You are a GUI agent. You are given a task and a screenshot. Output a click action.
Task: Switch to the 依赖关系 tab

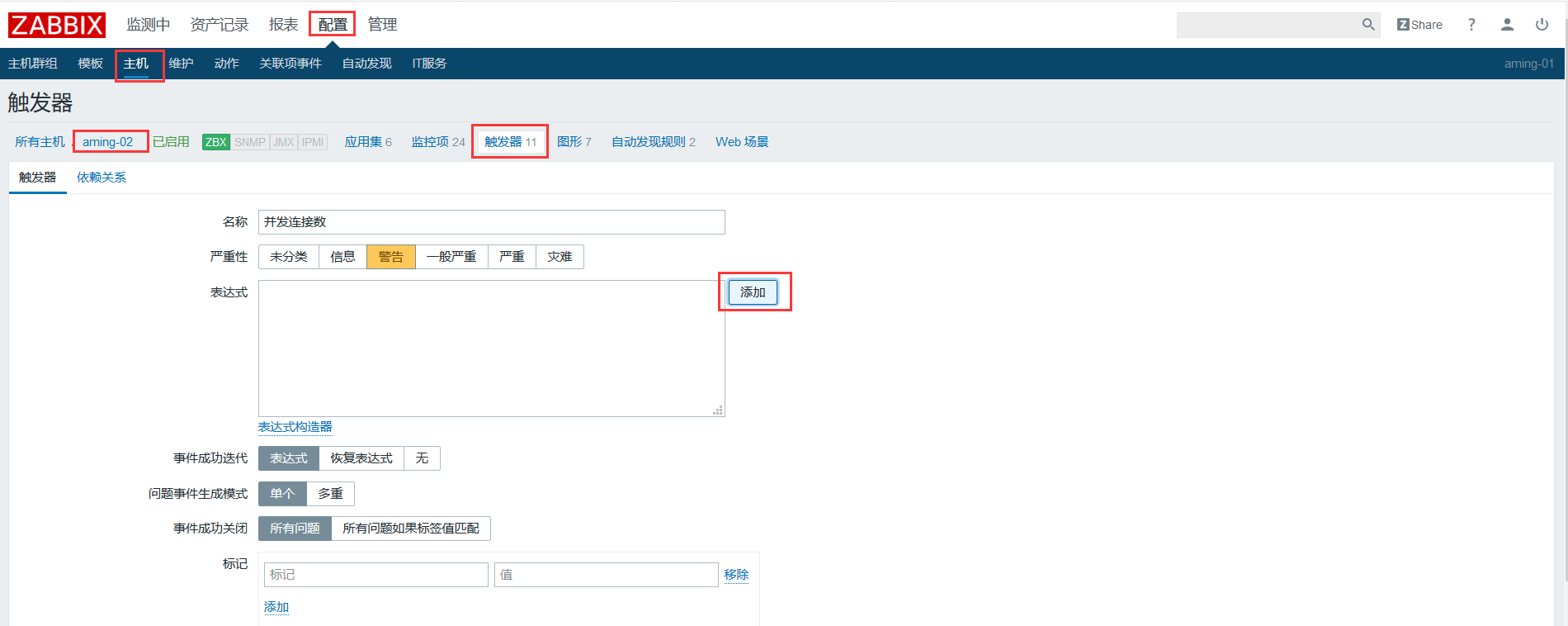pos(102,178)
